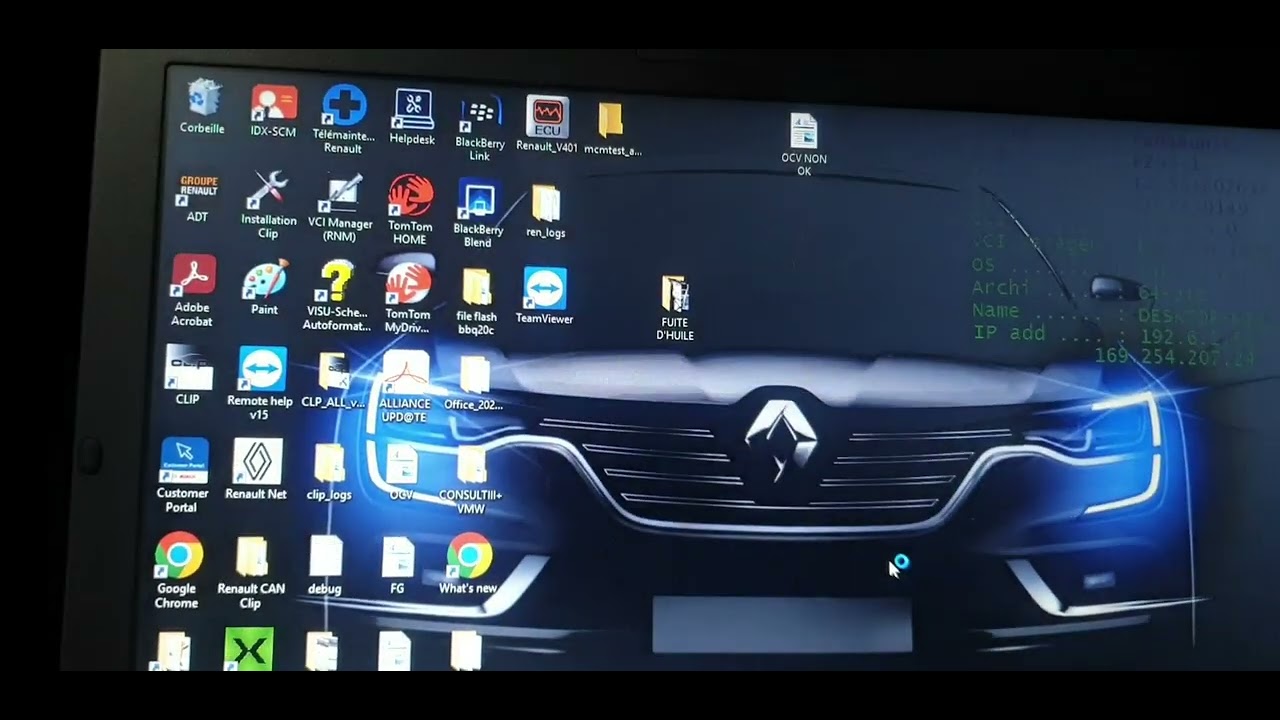1280x720 pixels.
Task: Select the file flash bbq20c folder
Action: (x=477, y=302)
